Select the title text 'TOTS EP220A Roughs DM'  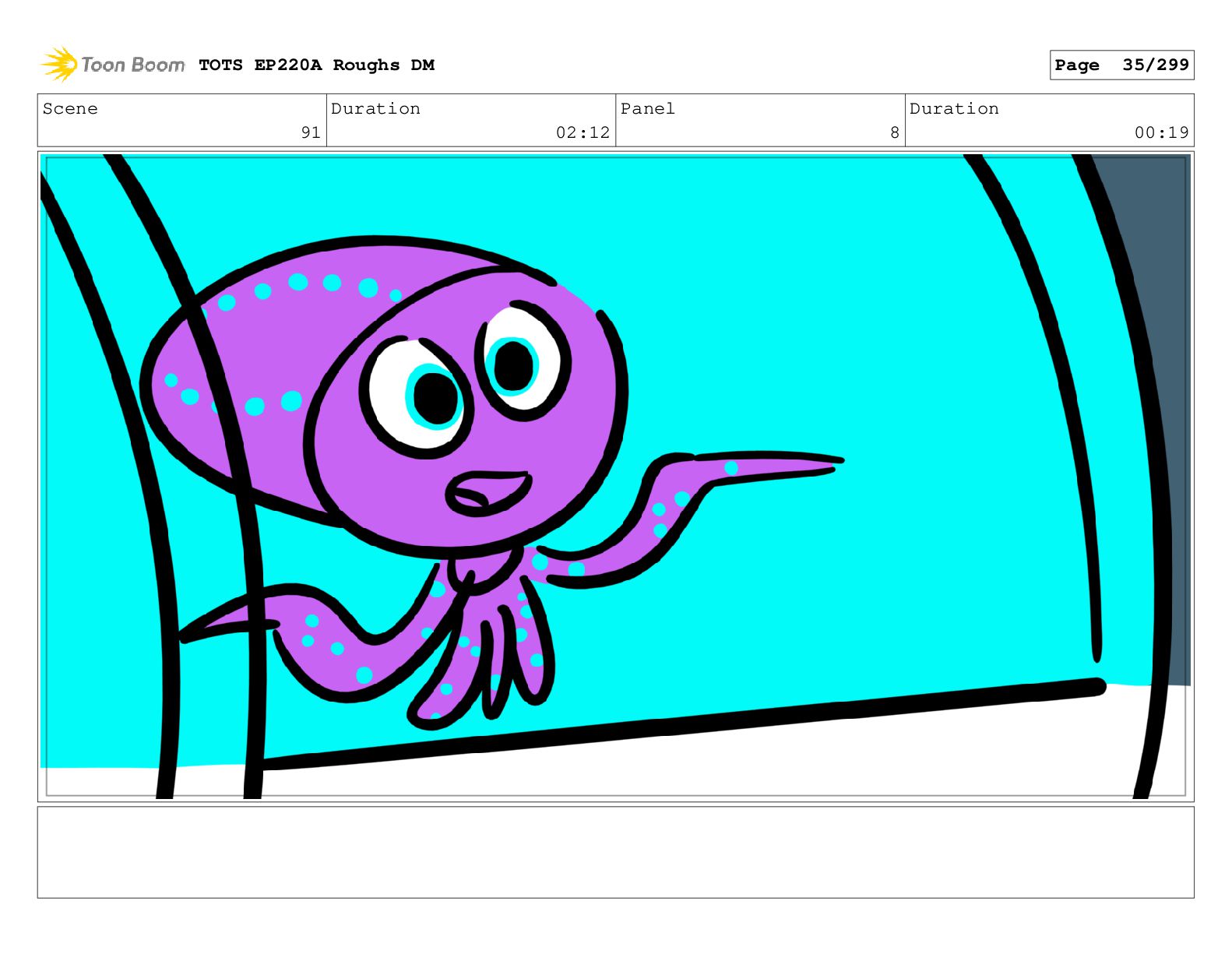pos(316,65)
